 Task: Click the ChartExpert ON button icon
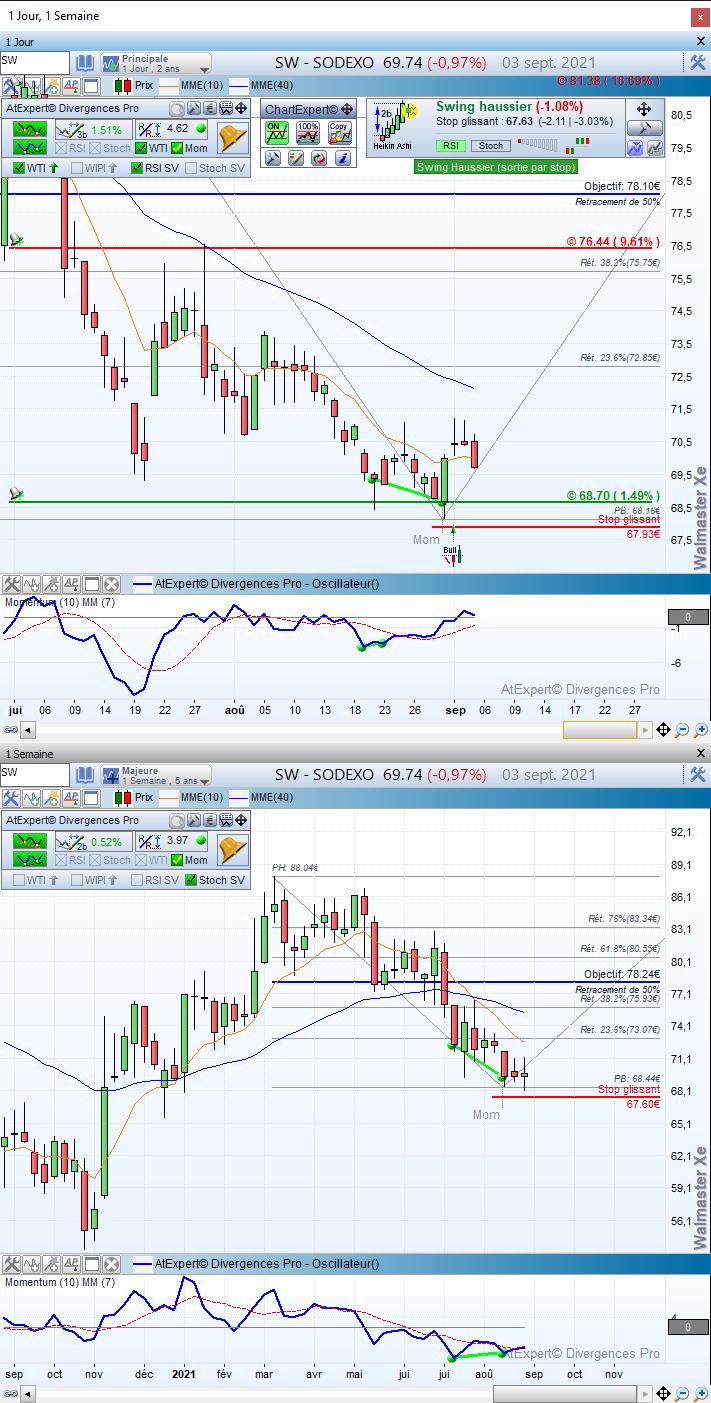(276, 131)
